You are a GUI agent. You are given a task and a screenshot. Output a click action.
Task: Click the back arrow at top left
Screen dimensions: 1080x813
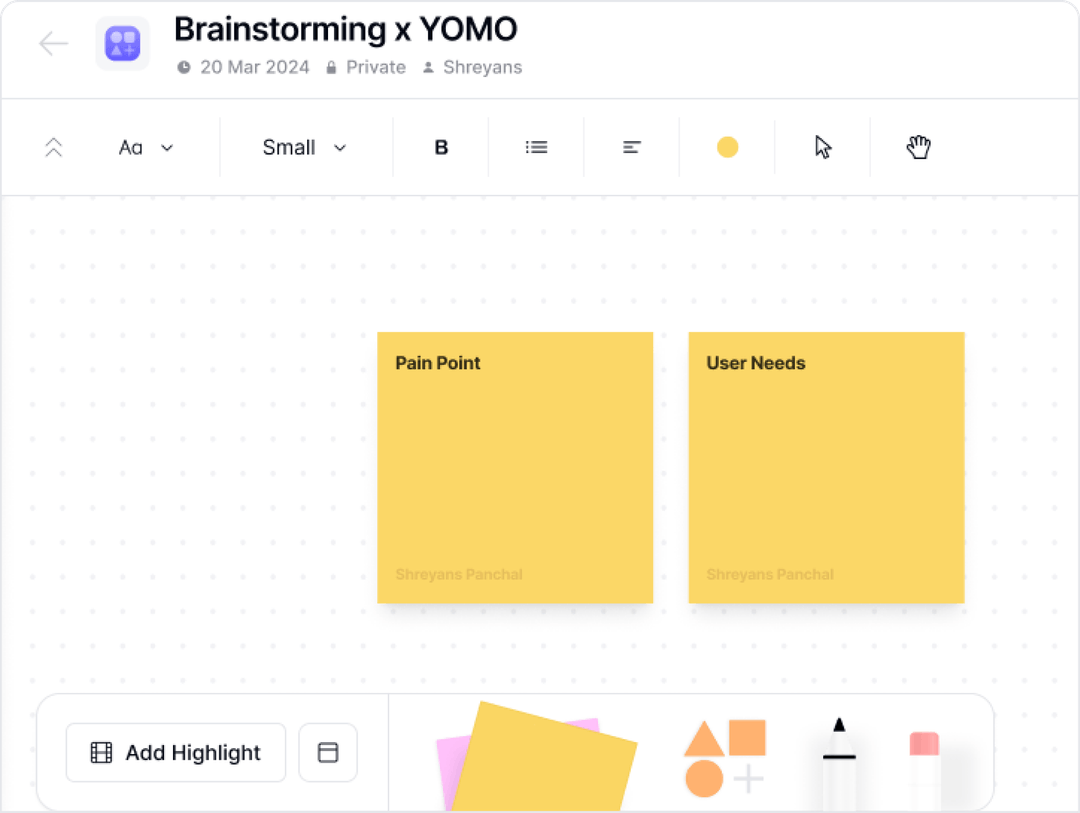click(53, 43)
